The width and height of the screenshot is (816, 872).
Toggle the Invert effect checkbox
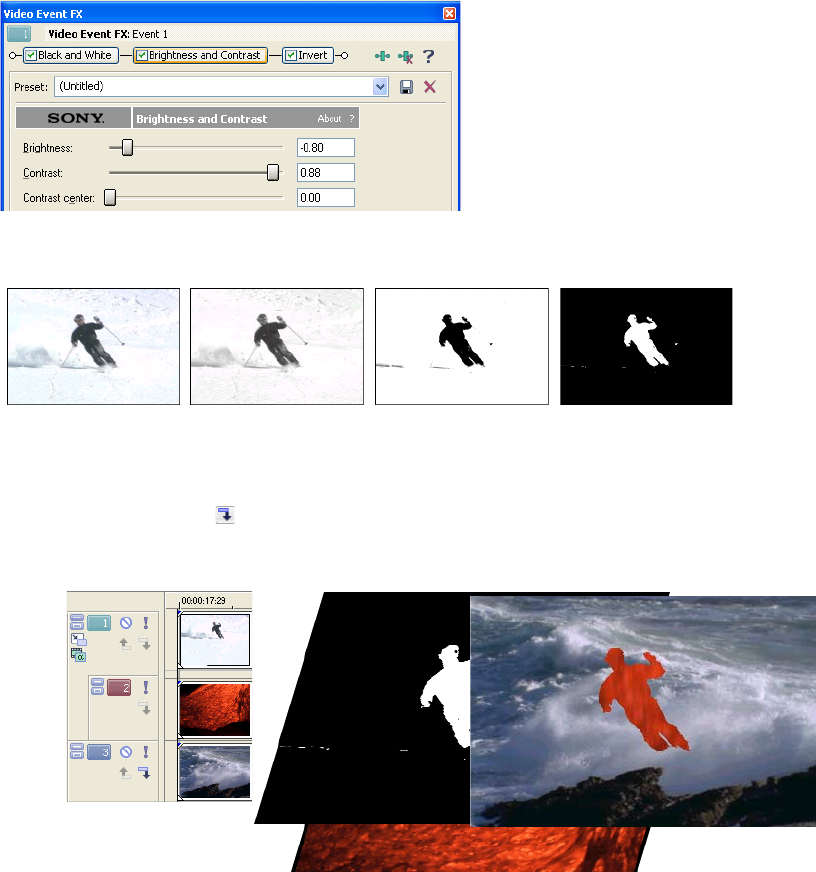tap(291, 56)
